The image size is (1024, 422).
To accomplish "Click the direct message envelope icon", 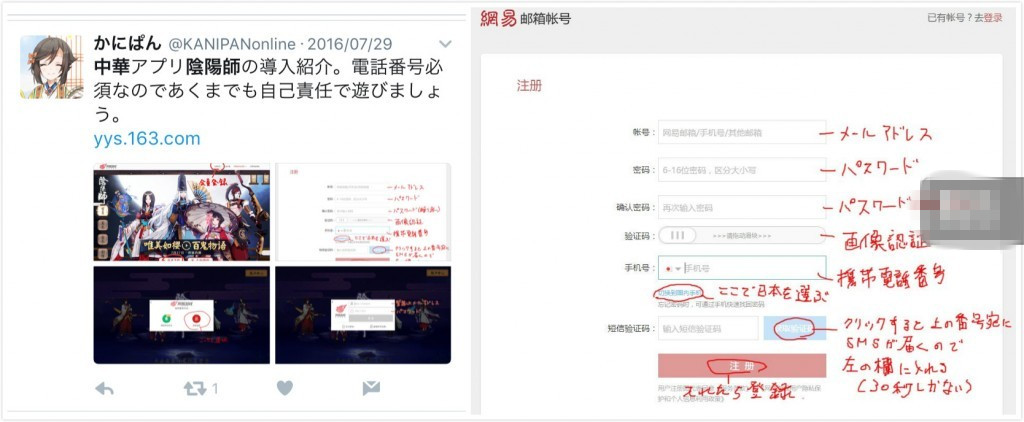I will 371,389.
